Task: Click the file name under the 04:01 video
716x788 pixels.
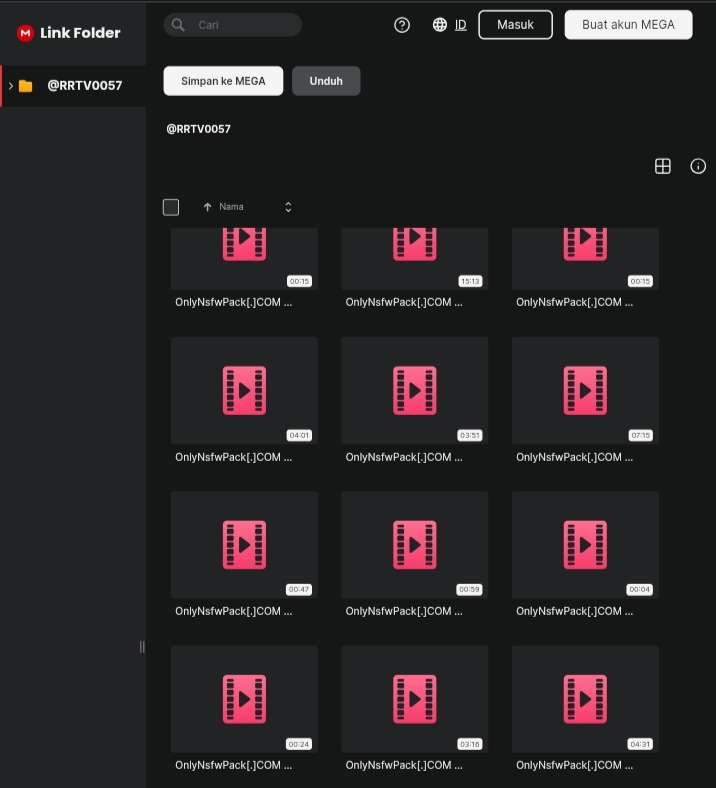Action: tap(234, 457)
